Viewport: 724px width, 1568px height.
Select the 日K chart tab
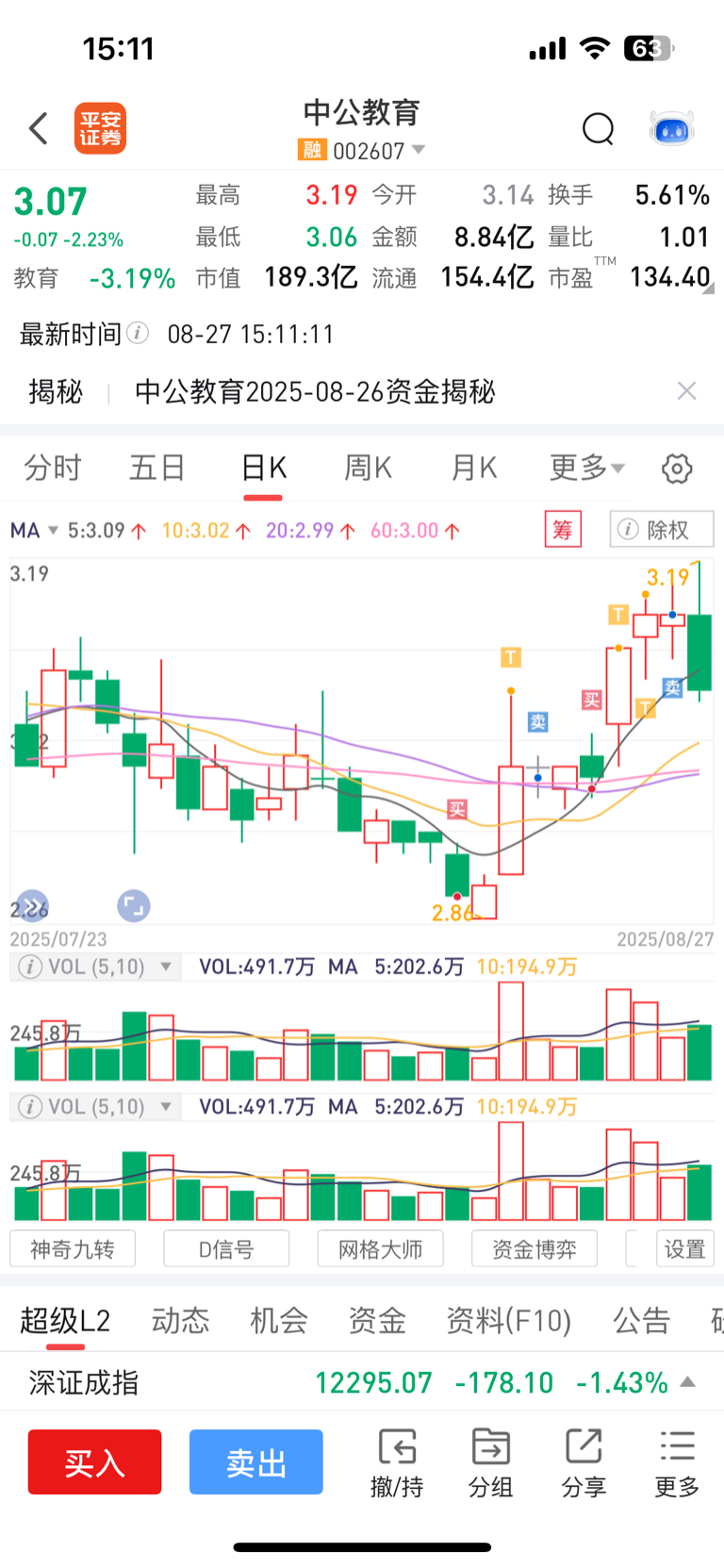coord(263,468)
